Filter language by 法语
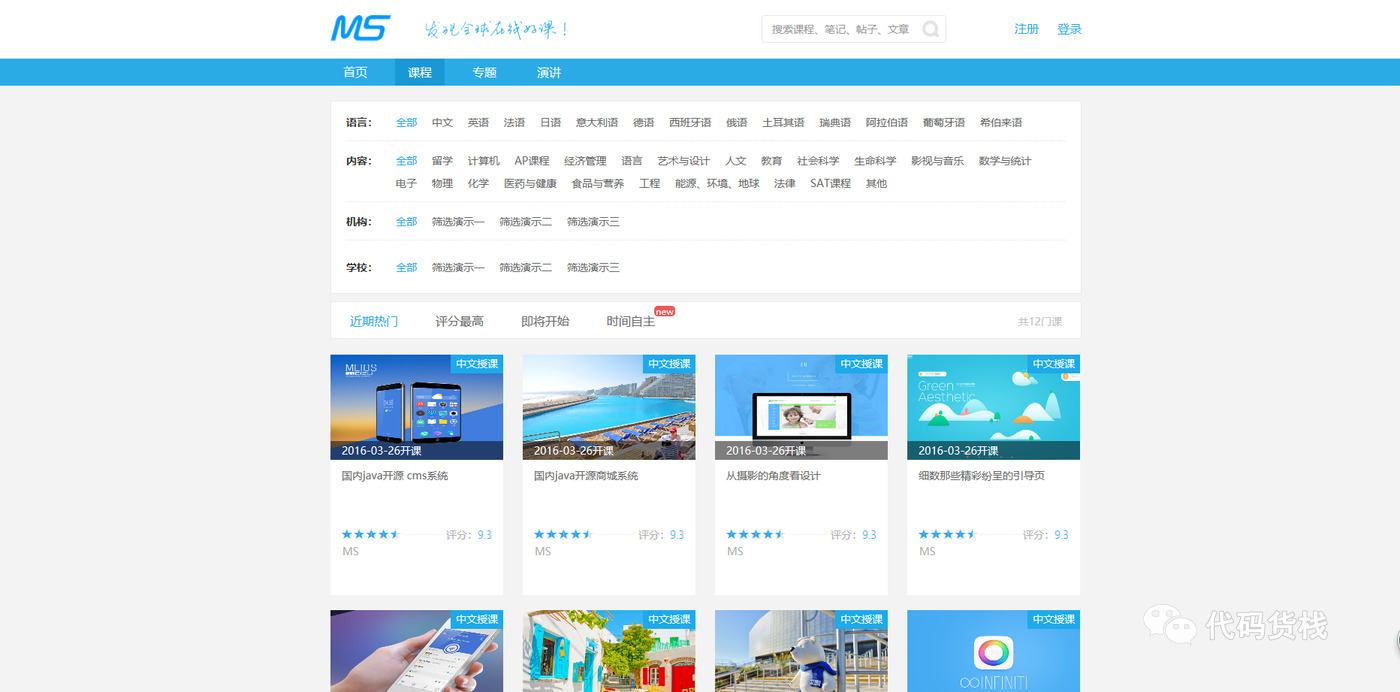 514,122
